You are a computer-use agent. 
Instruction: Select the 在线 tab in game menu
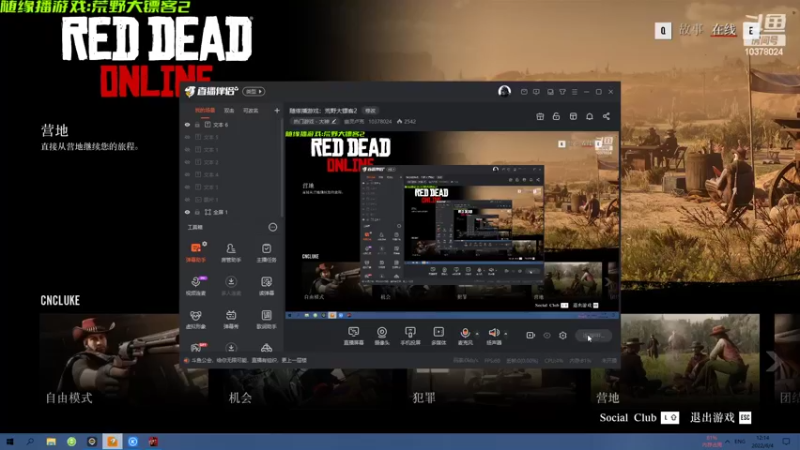pyautogui.click(x=724, y=30)
